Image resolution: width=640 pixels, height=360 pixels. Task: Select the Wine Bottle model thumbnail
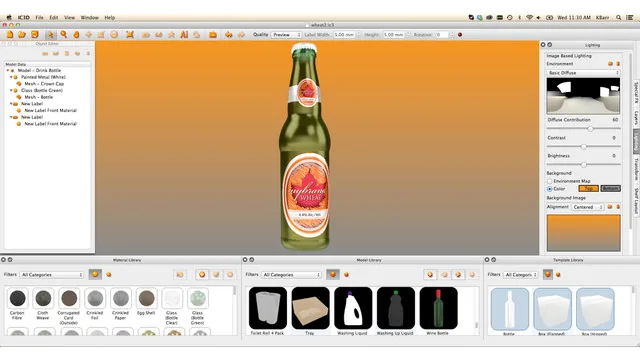[x=438, y=308]
